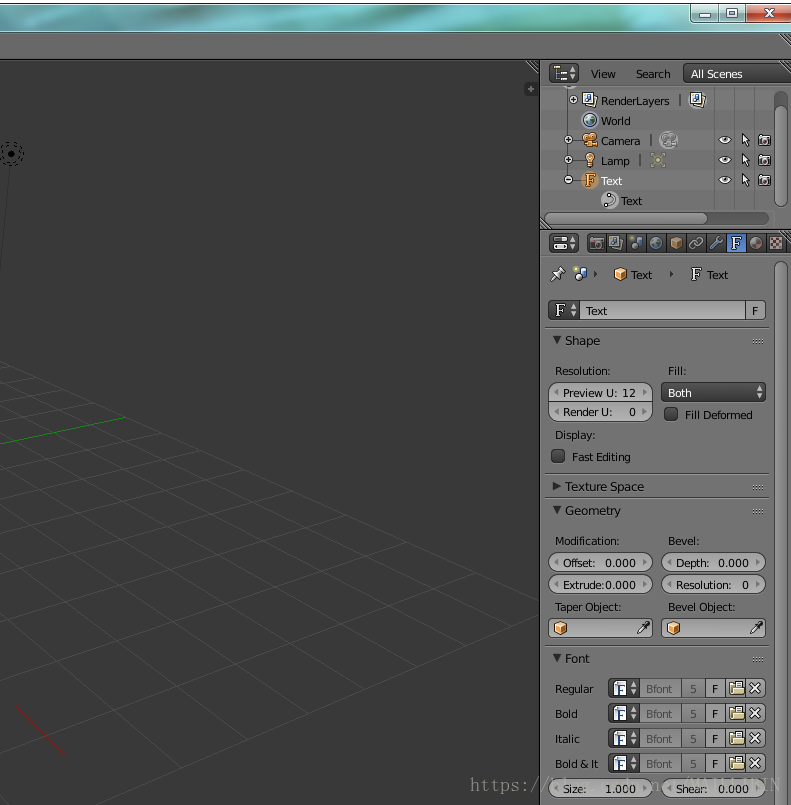Screen dimensions: 791x805
Task: Toggle Text renderability camera icon
Action: tap(764, 180)
